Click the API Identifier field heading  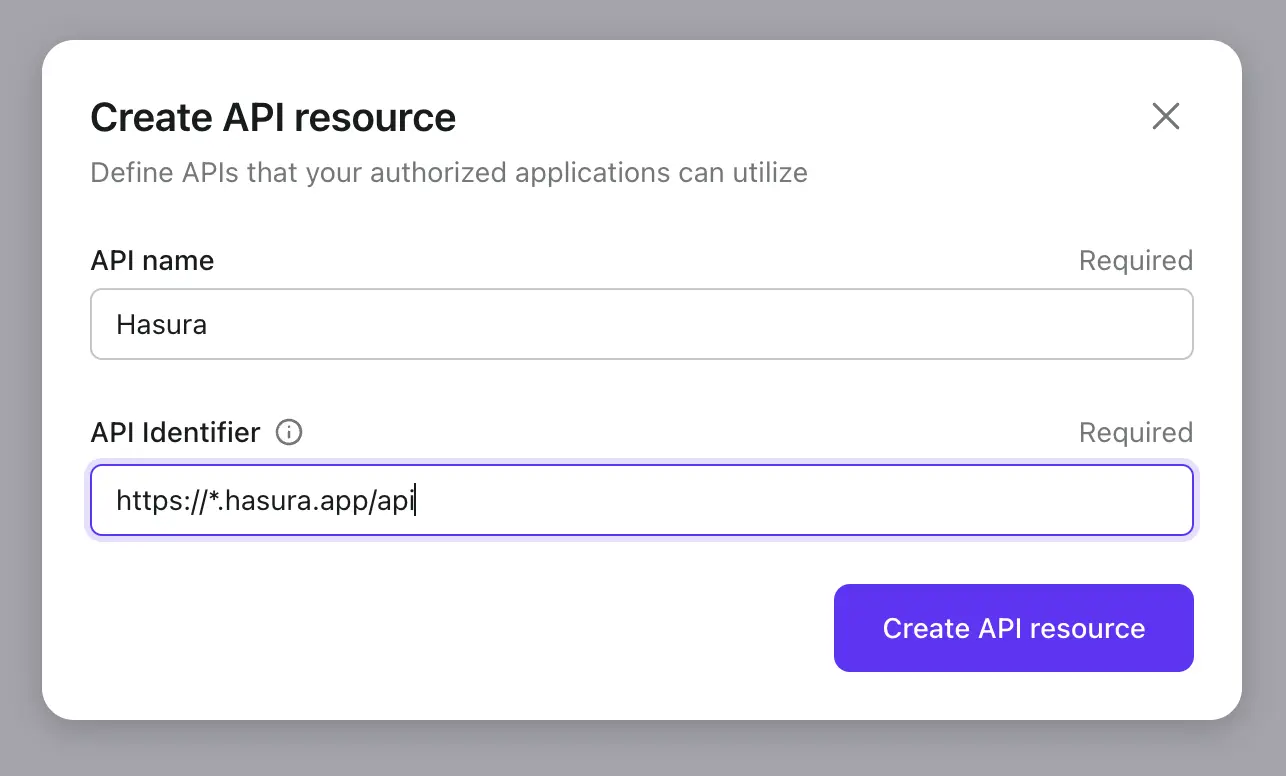tap(174, 432)
